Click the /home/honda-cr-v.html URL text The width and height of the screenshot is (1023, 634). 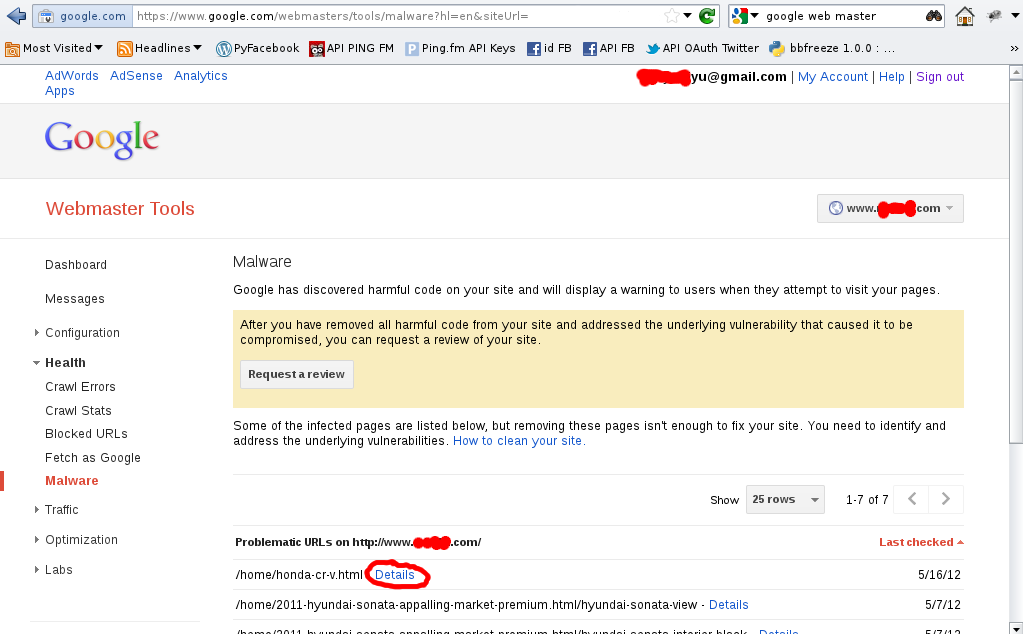click(x=299, y=575)
